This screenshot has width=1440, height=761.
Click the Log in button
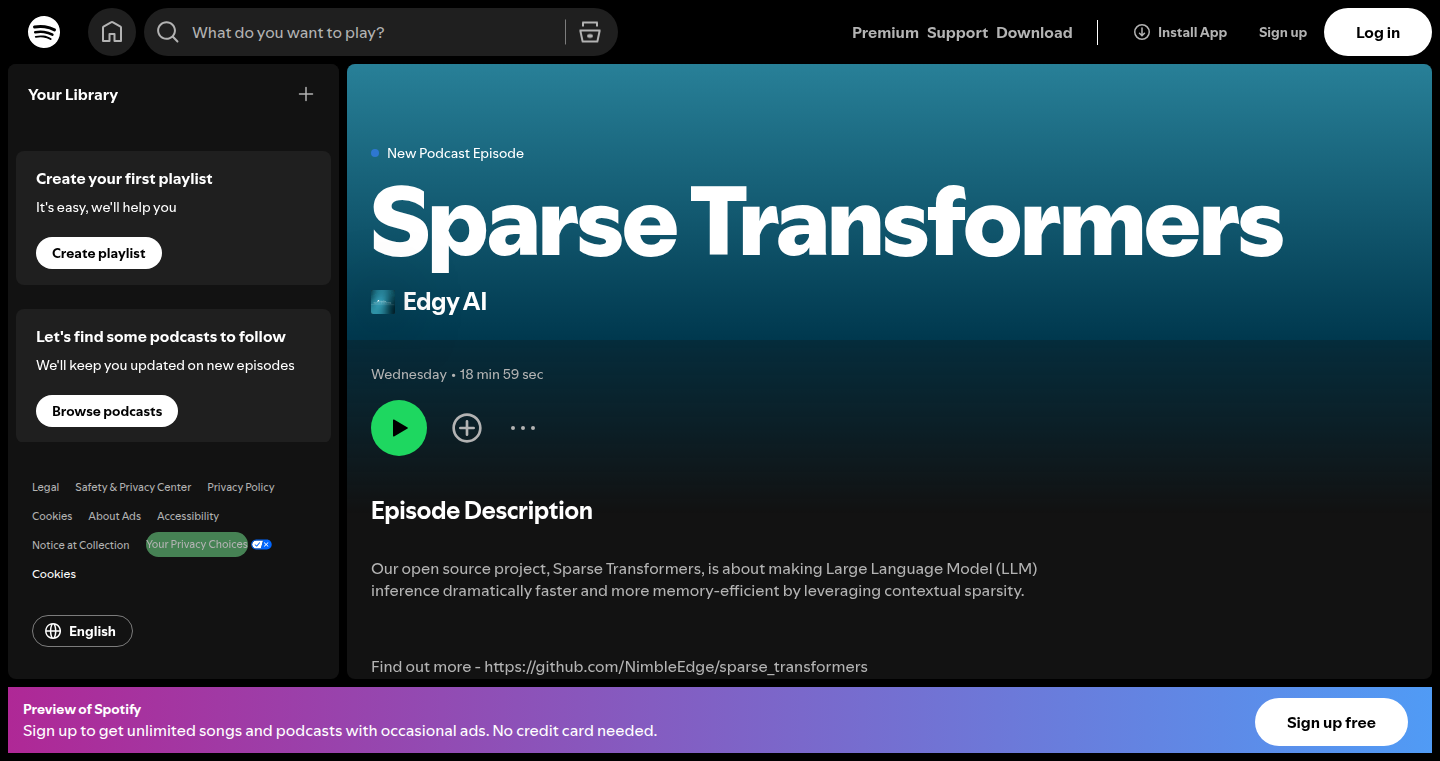[1378, 32]
